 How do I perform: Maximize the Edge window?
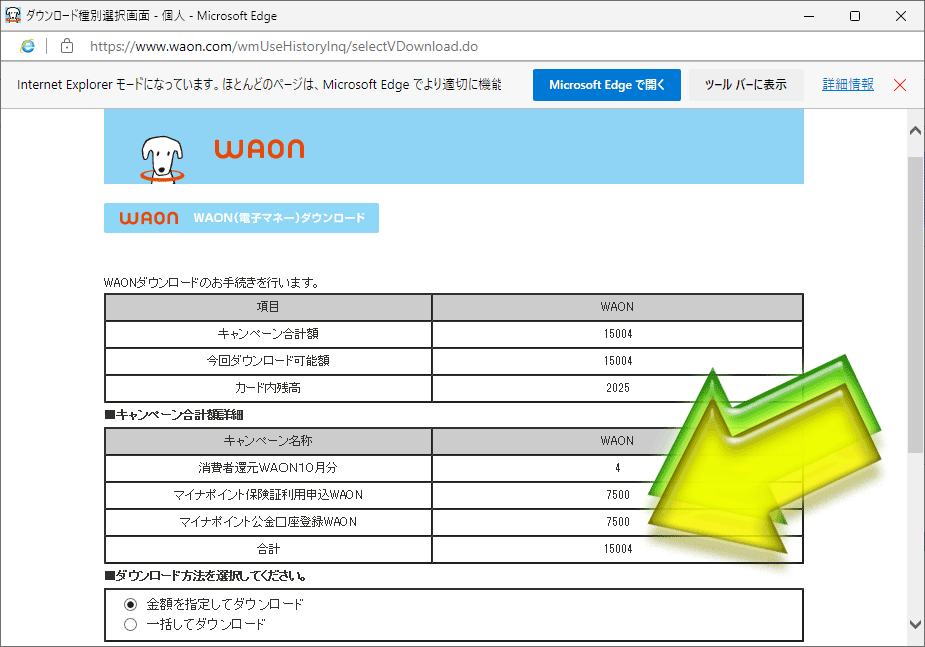[855, 16]
